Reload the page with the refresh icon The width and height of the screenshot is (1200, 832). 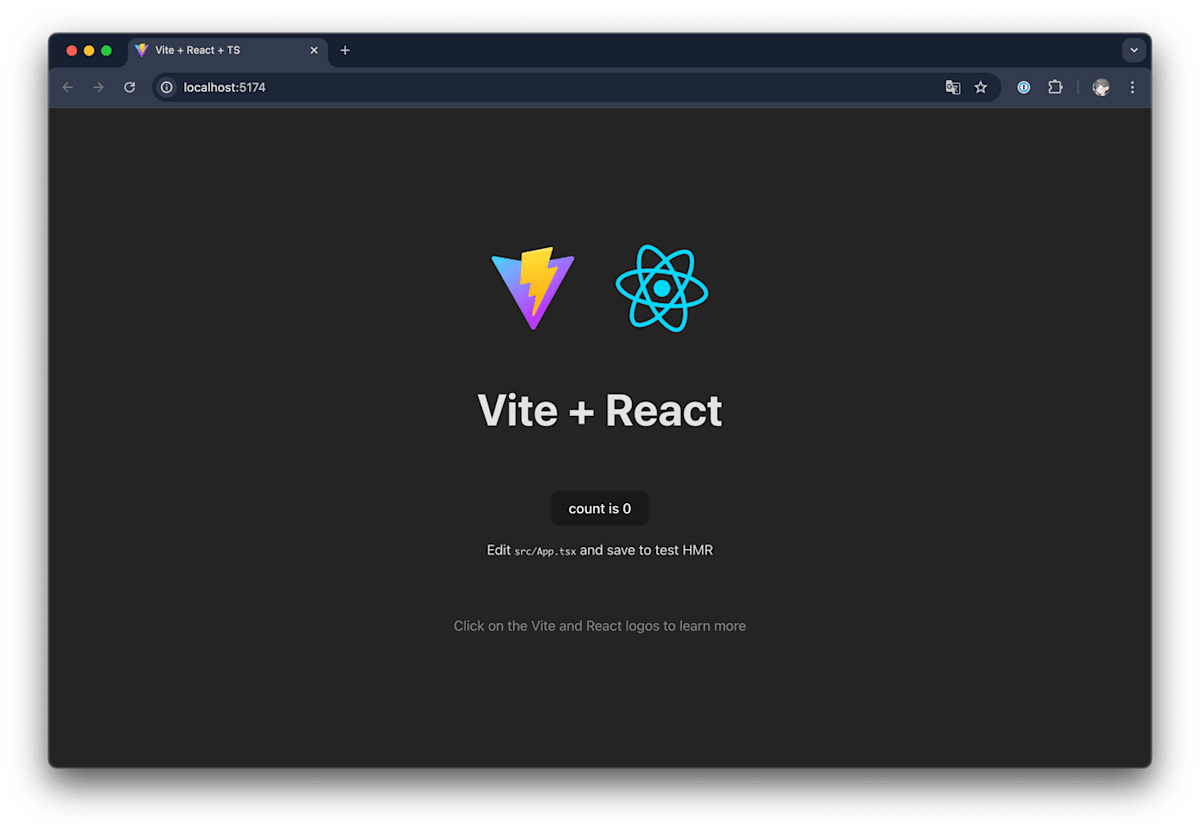129,87
